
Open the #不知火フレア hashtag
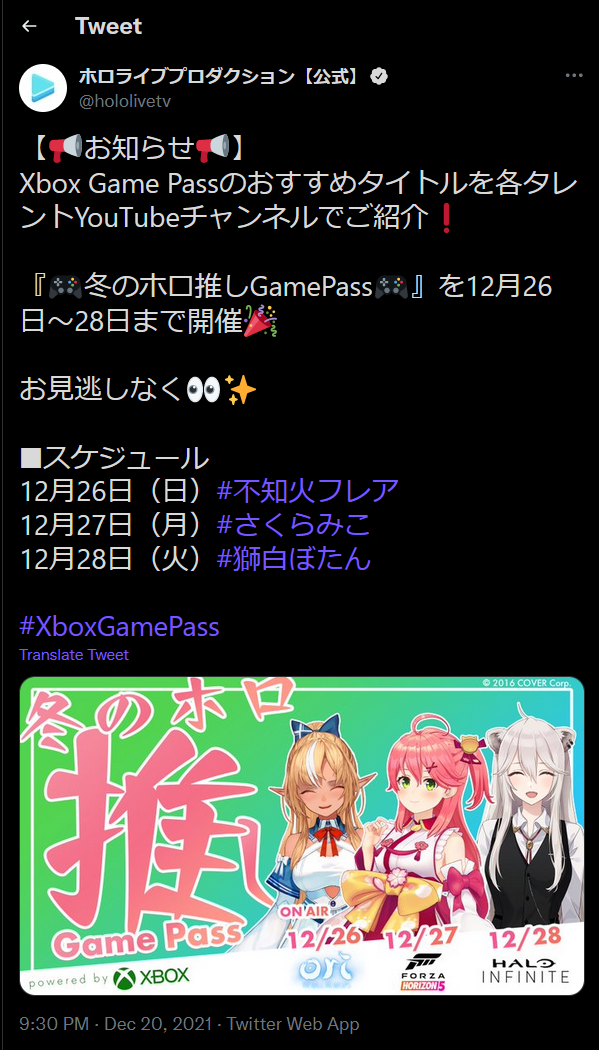pyautogui.click(x=308, y=491)
